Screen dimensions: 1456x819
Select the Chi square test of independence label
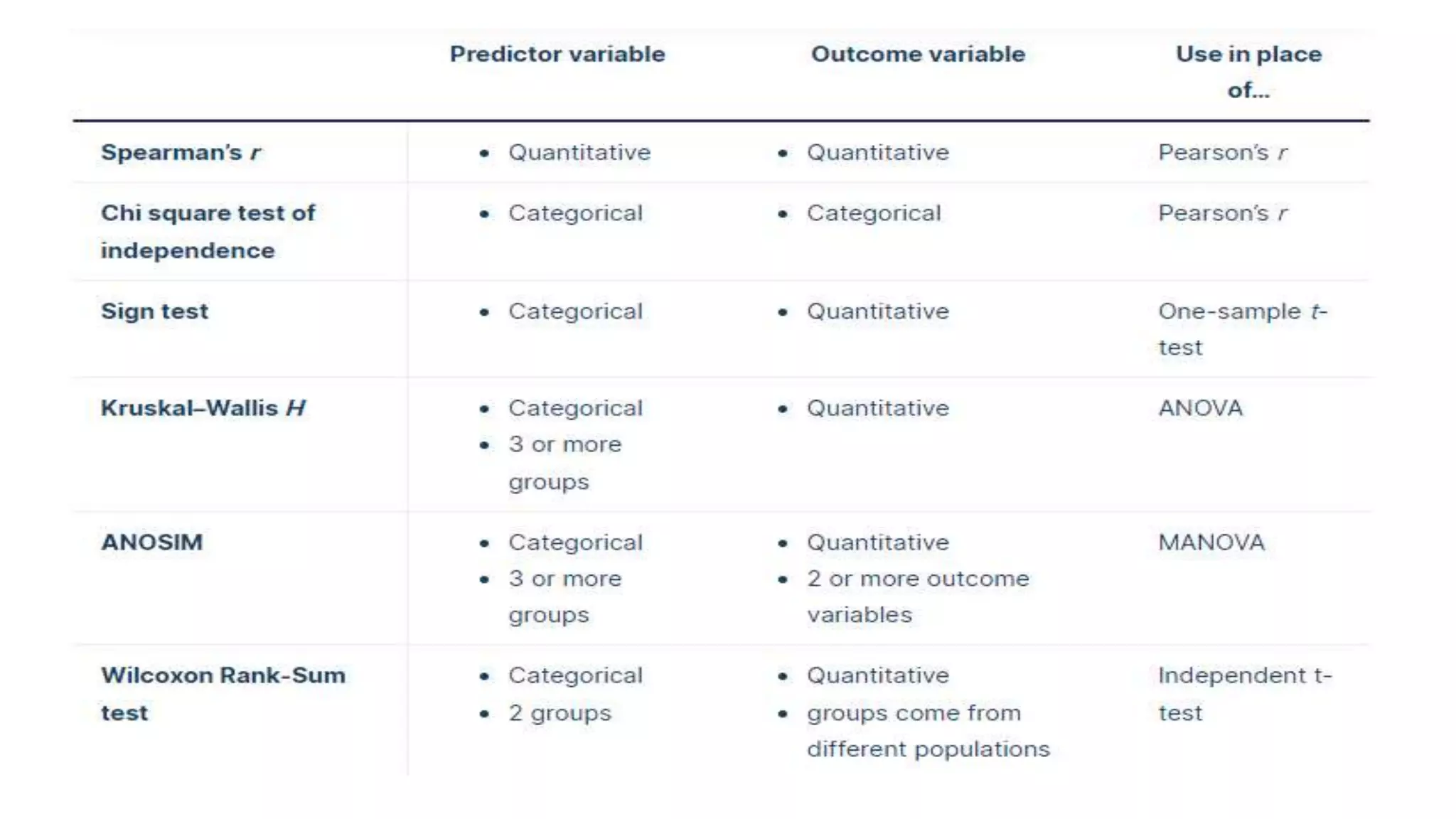(208, 231)
